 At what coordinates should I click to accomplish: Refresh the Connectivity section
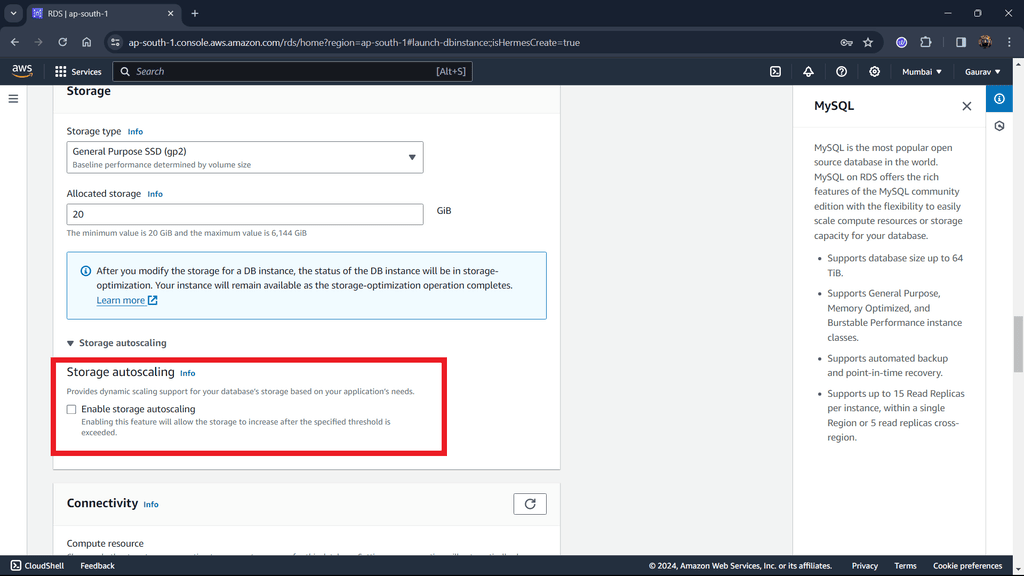pyautogui.click(x=530, y=504)
